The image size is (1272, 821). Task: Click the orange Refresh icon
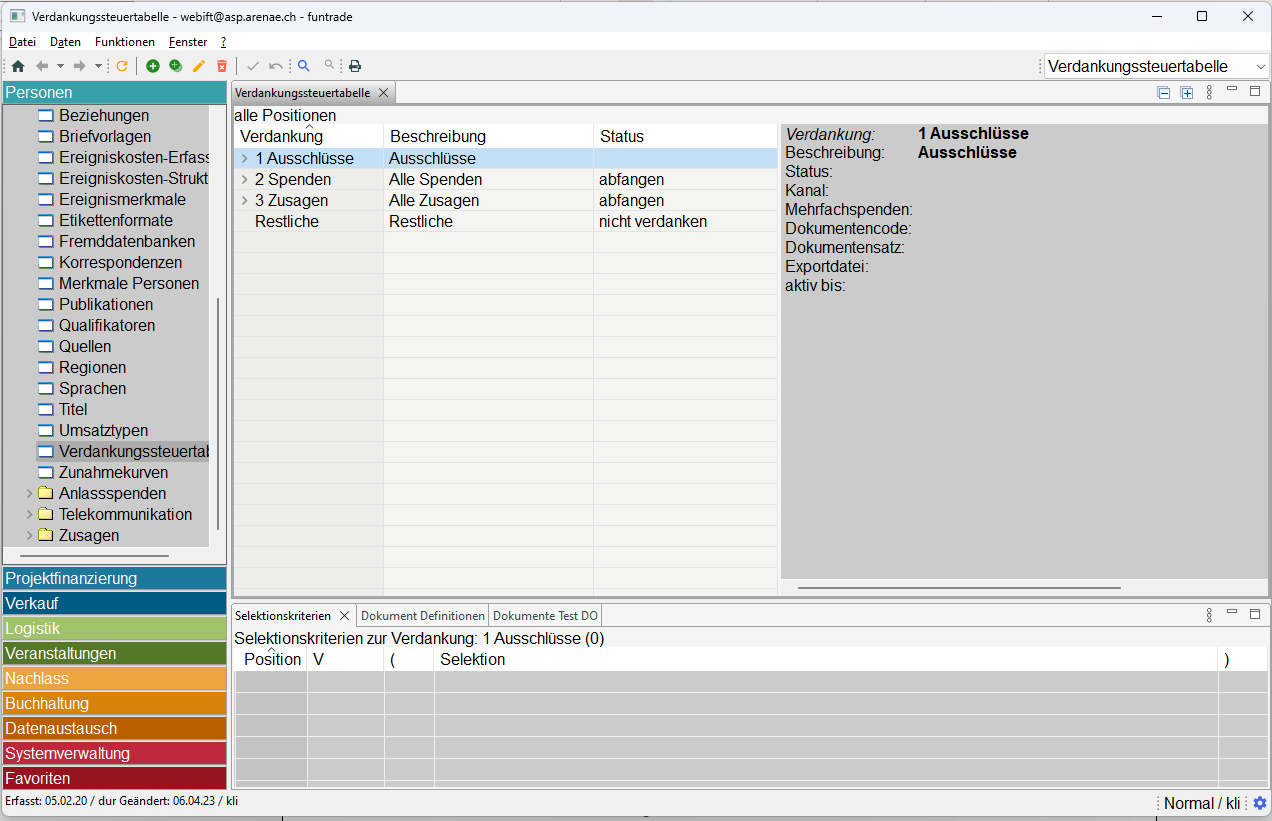tap(122, 66)
